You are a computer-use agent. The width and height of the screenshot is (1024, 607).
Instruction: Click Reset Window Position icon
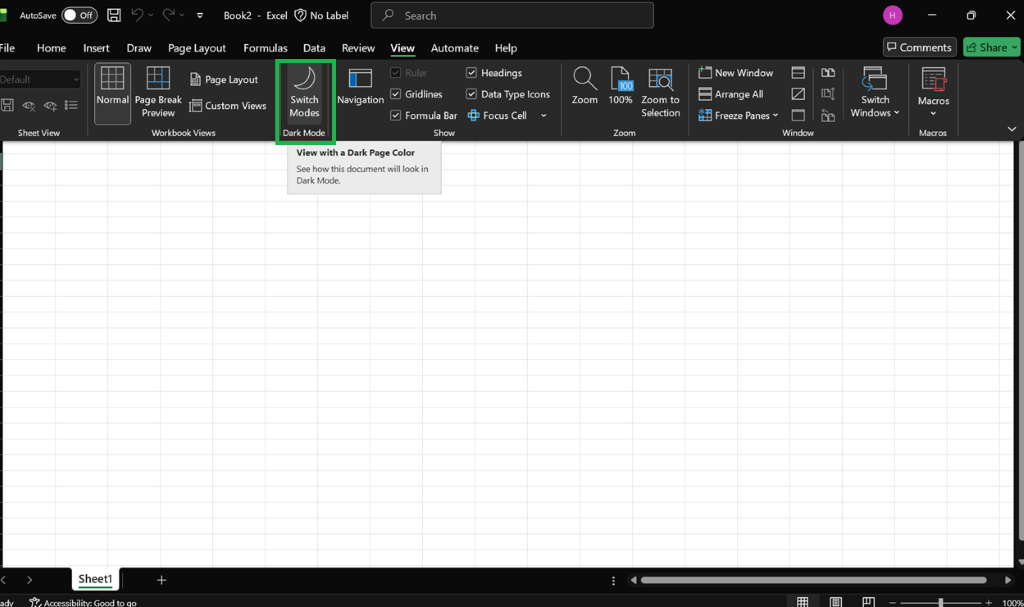(x=828, y=116)
